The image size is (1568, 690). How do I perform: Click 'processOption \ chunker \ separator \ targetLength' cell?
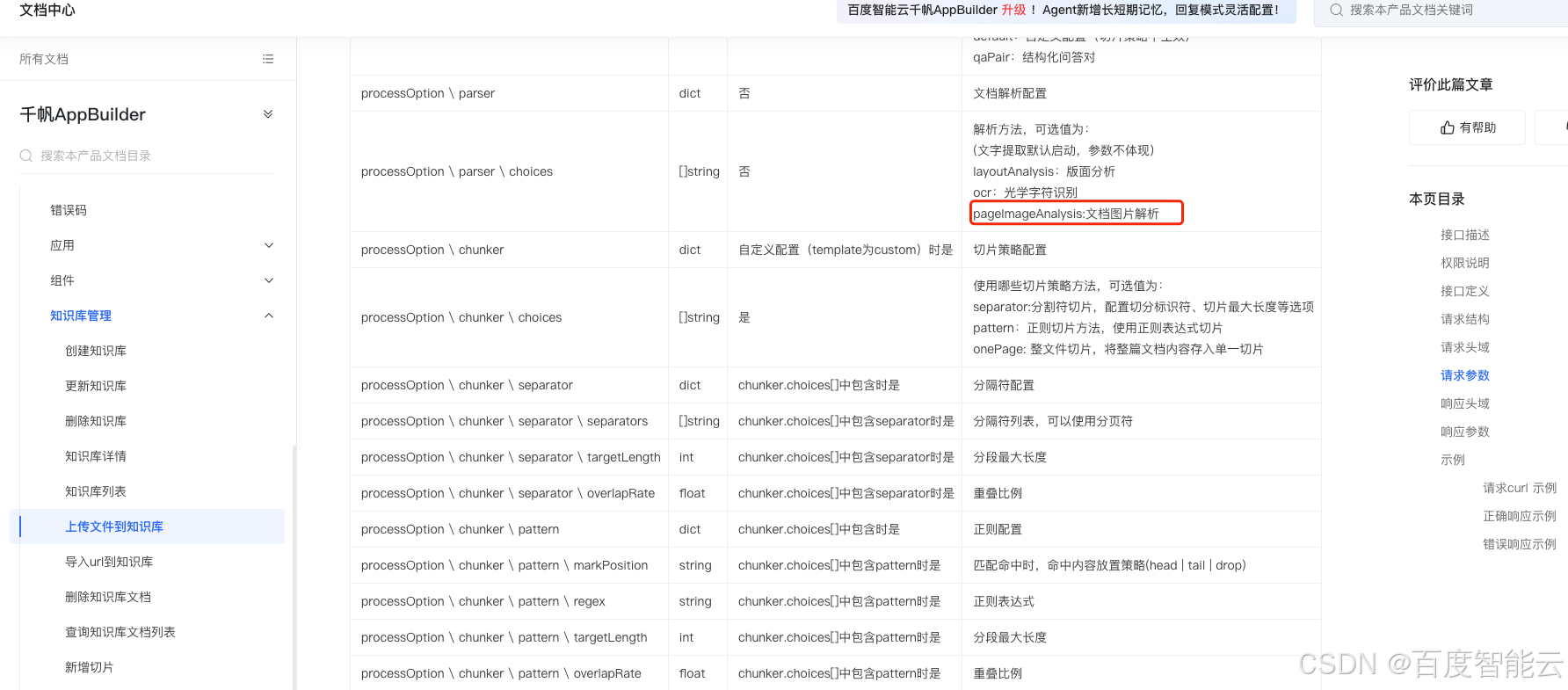pyautogui.click(x=509, y=457)
